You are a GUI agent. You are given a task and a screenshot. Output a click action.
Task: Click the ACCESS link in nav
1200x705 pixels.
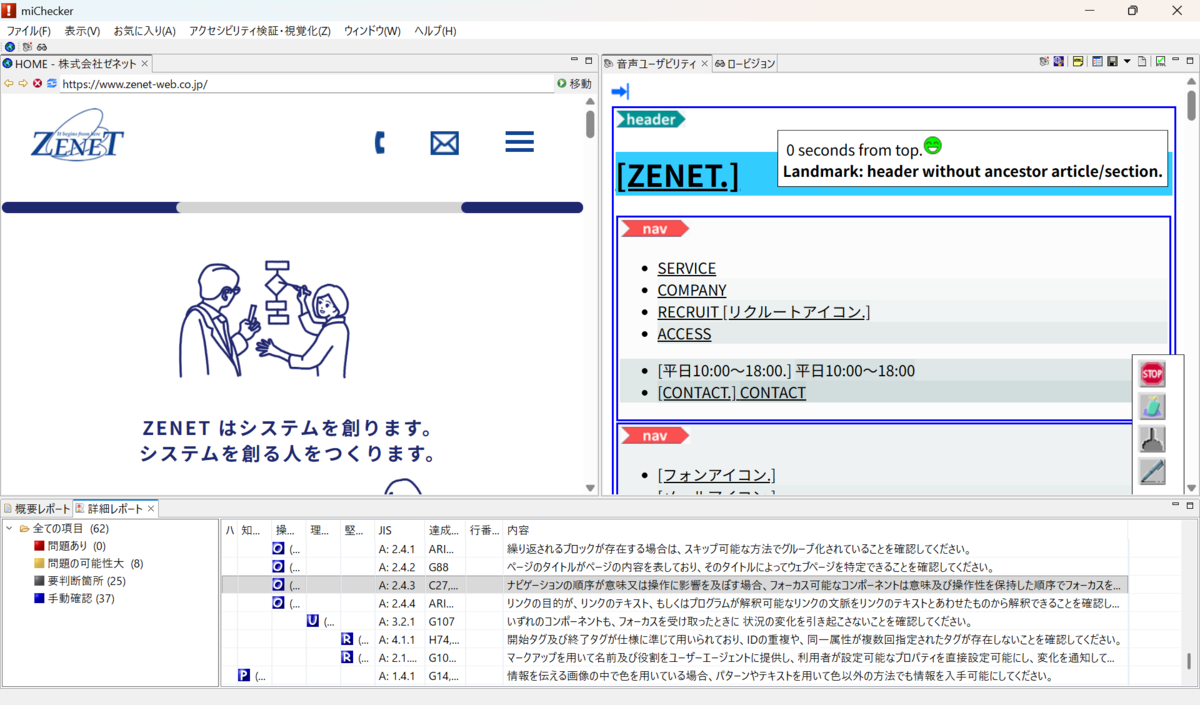pos(684,334)
